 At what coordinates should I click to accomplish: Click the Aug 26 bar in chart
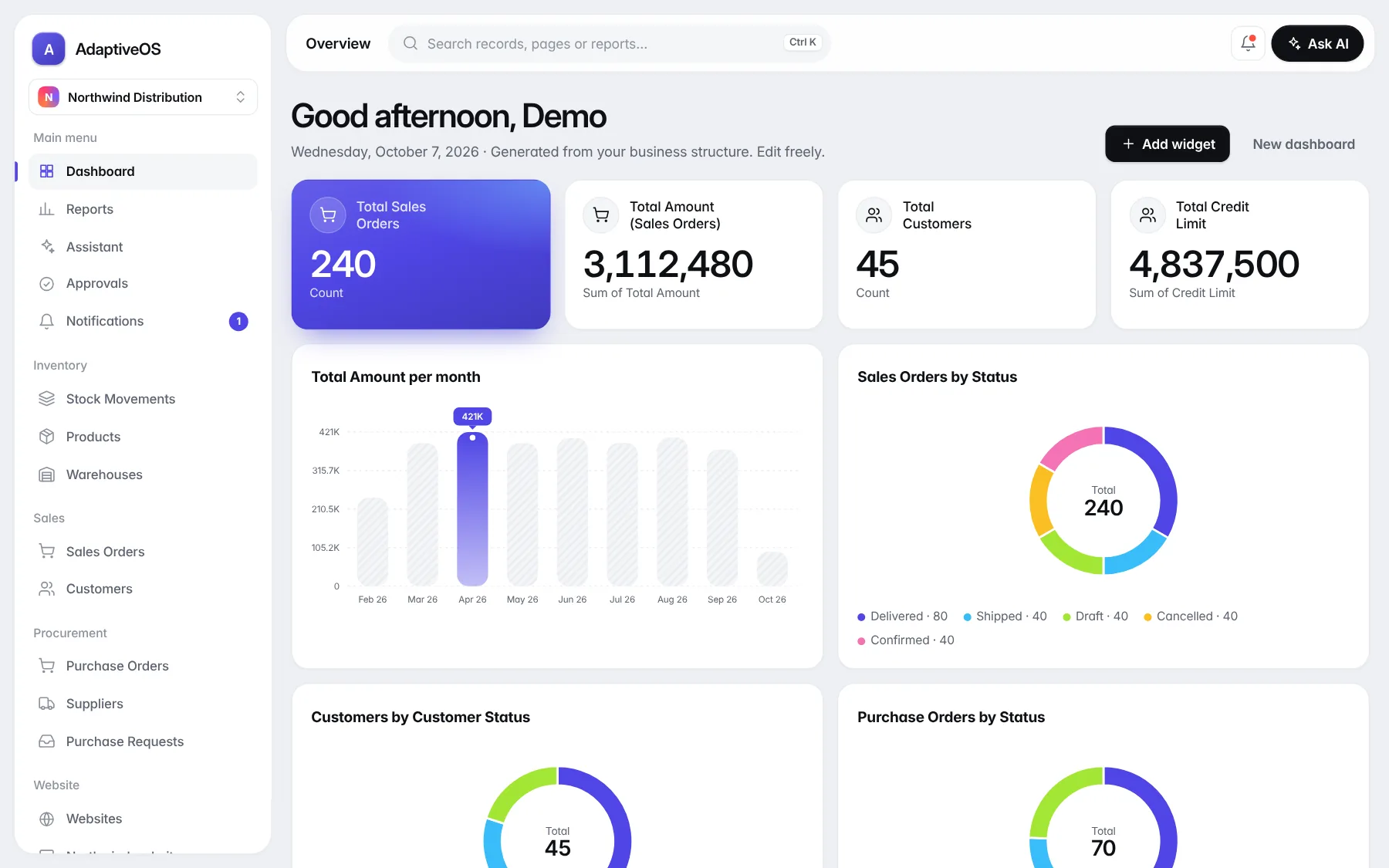tap(672, 512)
